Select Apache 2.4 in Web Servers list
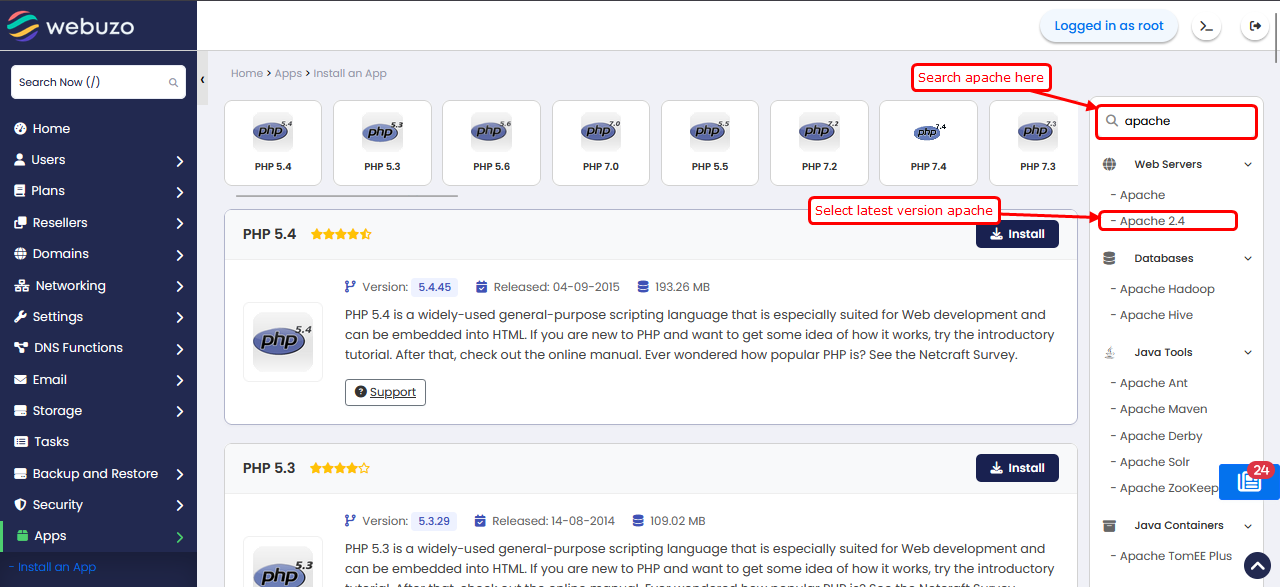Image resolution: width=1280 pixels, height=587 pixels. tap(1152, 221)
